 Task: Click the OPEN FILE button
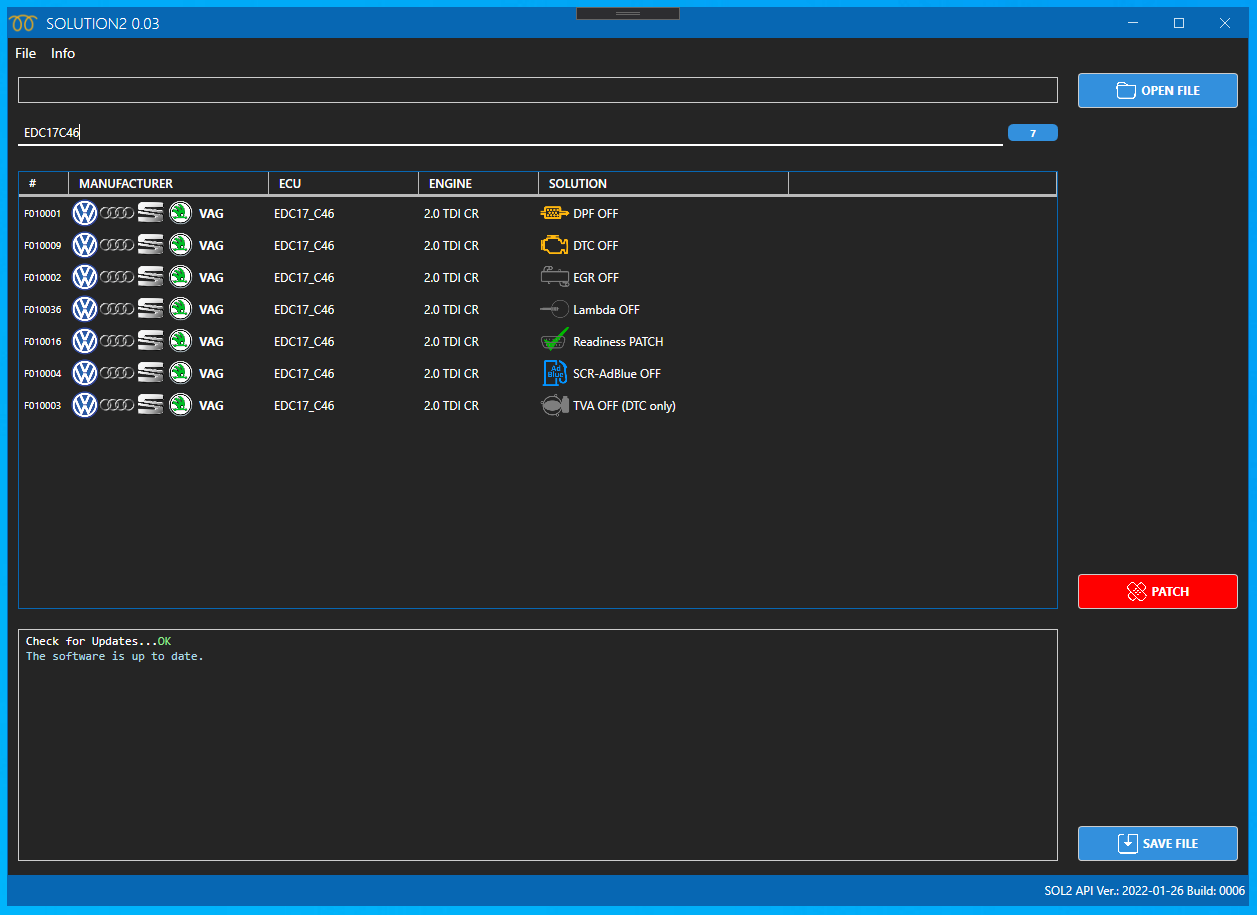[1158, 90]
